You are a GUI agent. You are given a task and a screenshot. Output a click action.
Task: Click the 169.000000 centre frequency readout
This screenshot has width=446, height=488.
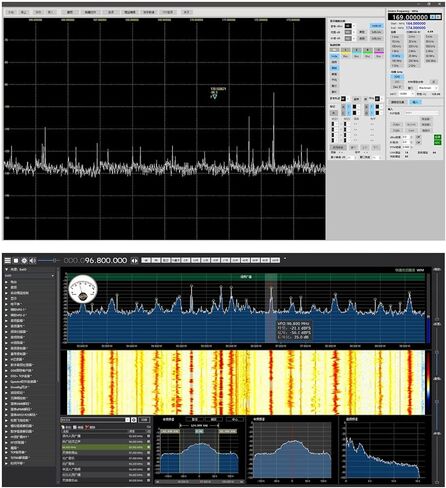410,17
